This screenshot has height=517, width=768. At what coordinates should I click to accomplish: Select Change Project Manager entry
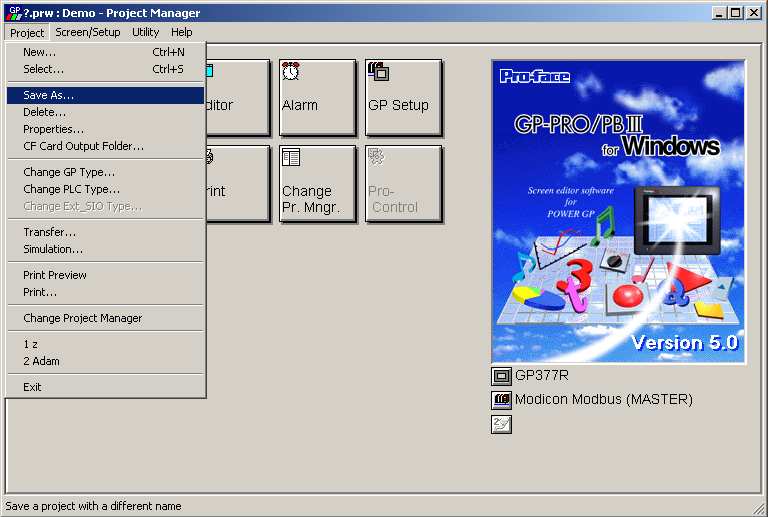[x=105, y=318]
